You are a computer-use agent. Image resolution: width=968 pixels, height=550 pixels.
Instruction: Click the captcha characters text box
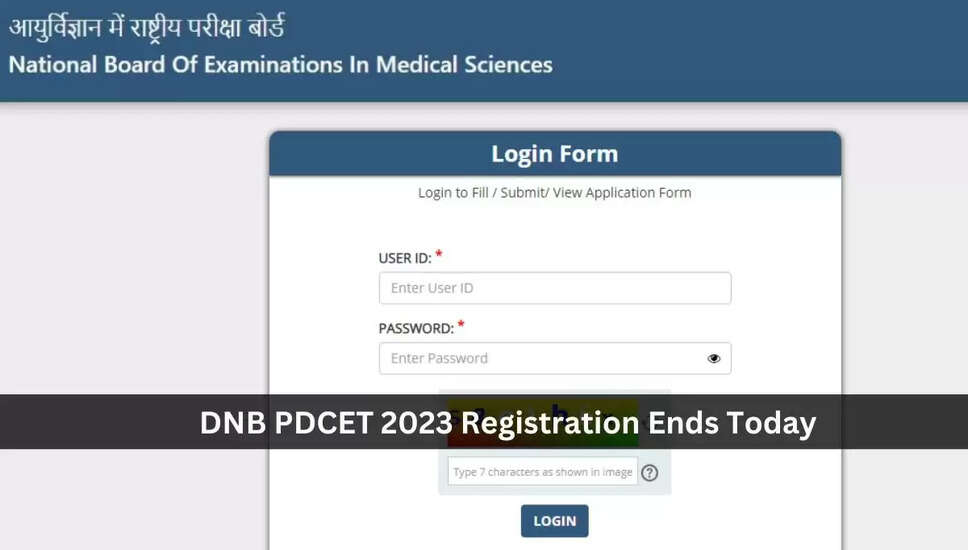542,472
